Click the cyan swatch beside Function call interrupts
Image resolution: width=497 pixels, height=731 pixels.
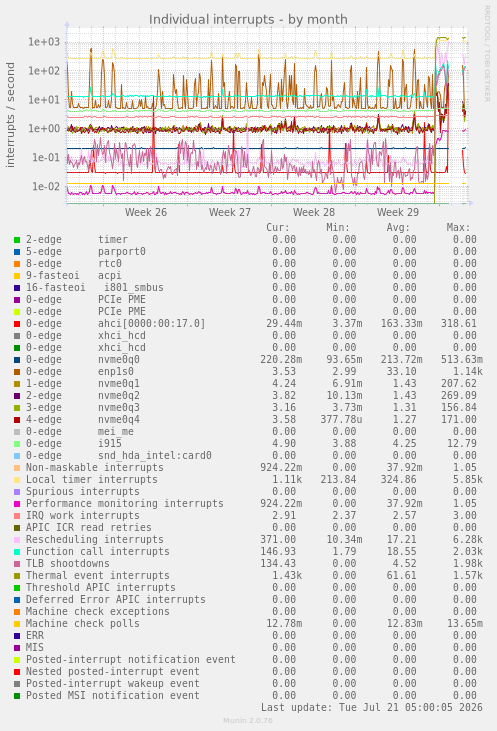pyautogui.click(x=17, y=552)
